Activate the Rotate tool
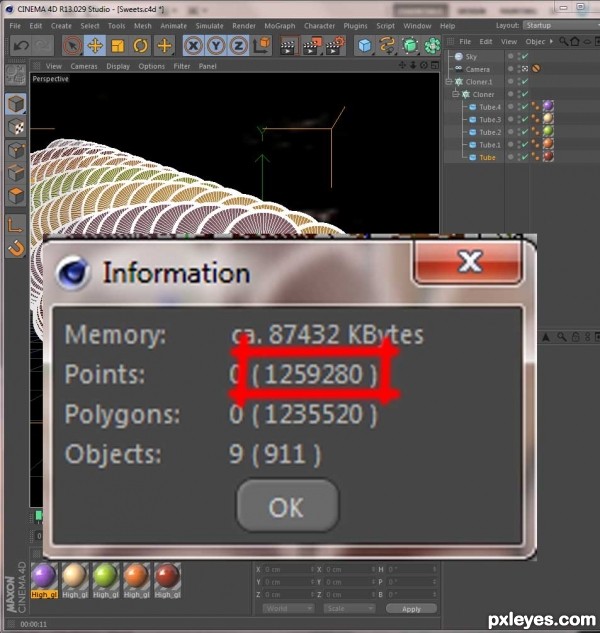This screenshot has width=600, height=633. click(140, 46)
